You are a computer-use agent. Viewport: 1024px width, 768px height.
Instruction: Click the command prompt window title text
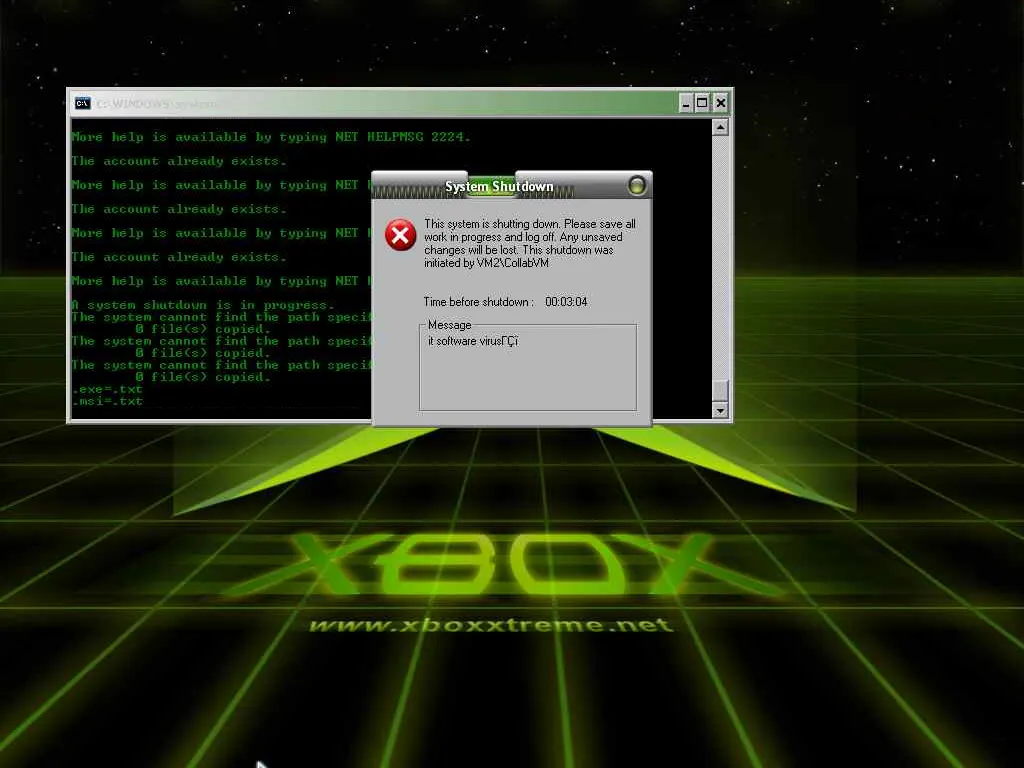(156, 104)
